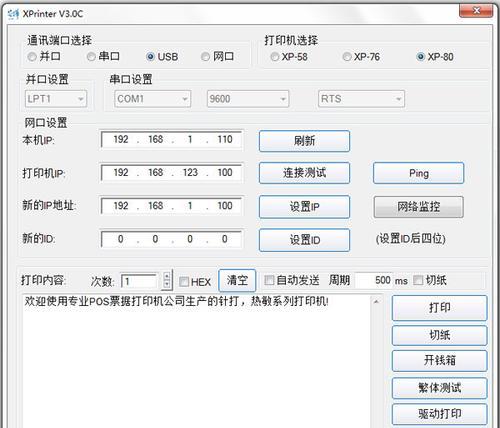
Task: Open the LPT1 parallel port dropdown
Action: tap(56, 99)
